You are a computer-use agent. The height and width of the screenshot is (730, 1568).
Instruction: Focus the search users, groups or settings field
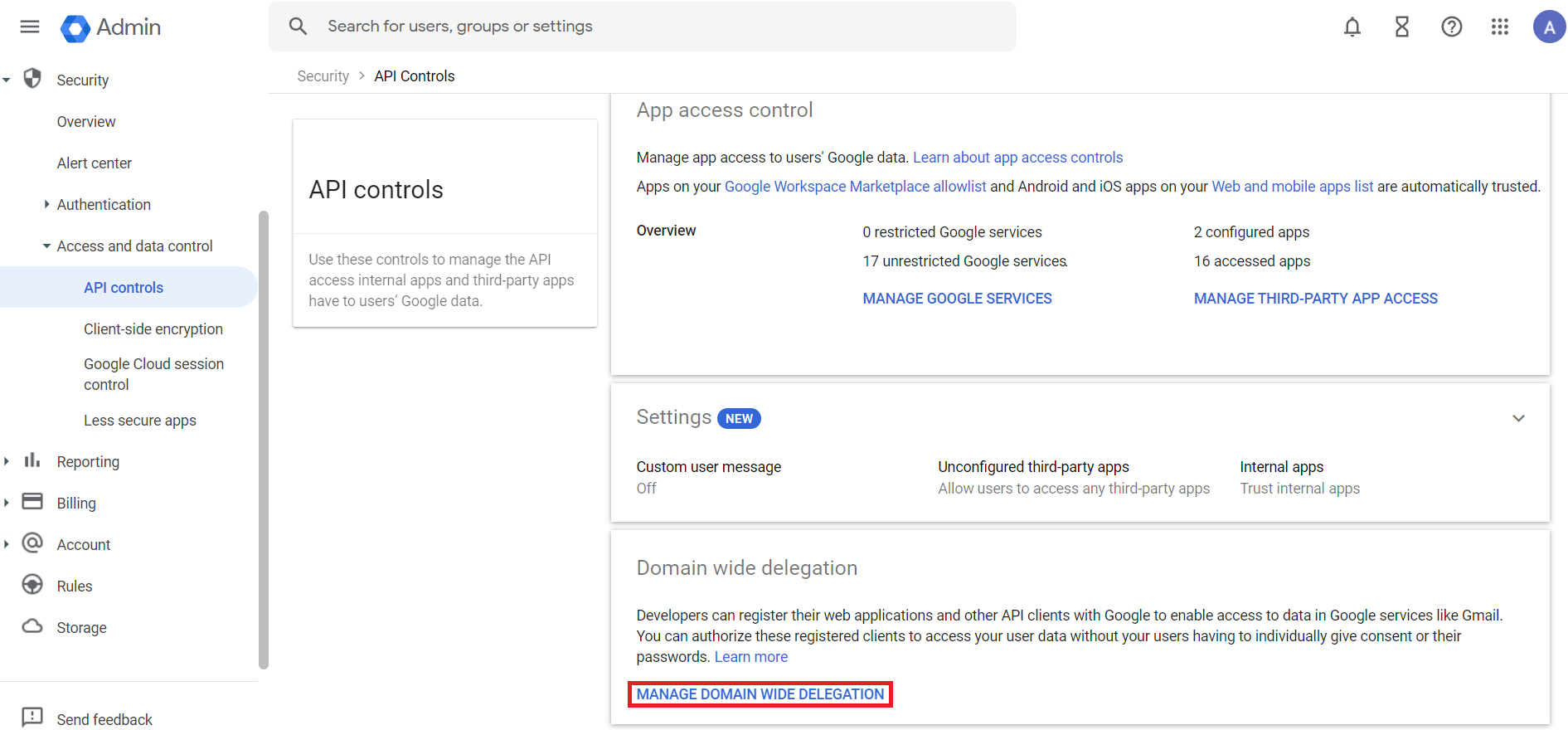tap(642, 27)
